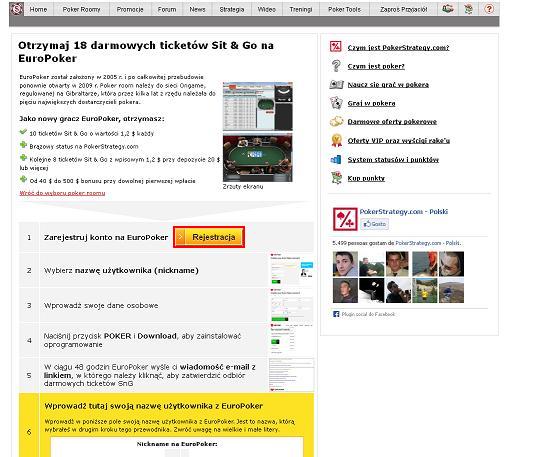Viewport: 539px width, 457px height.
Task: Open the thumbnail beside step 4 Download
Action: pos(291,339)
